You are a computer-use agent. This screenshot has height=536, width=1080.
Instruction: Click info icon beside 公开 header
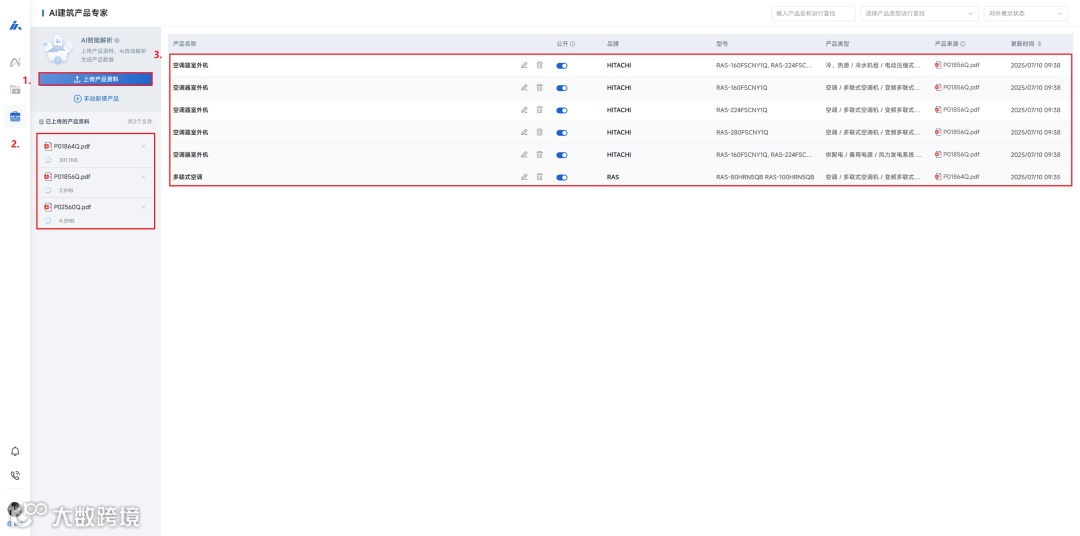coord(572,43)
